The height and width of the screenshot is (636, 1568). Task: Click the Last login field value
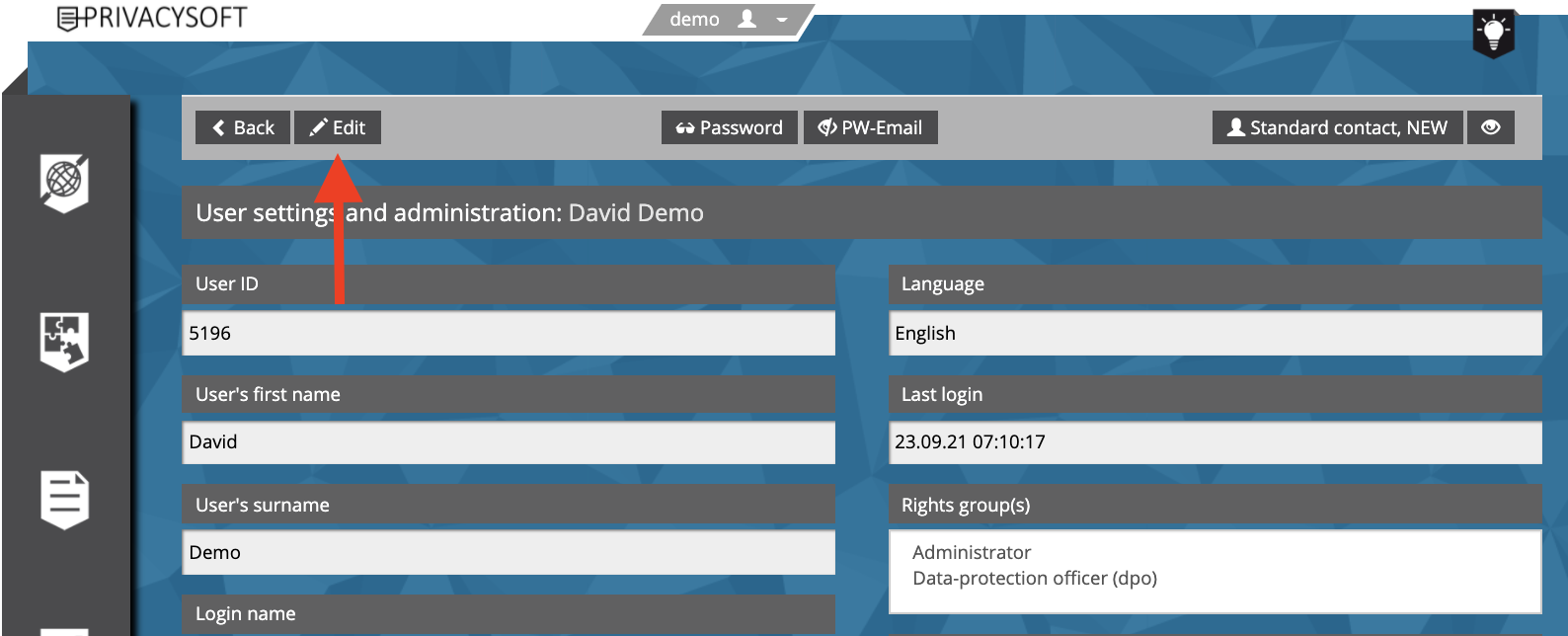click(1215, 441)
